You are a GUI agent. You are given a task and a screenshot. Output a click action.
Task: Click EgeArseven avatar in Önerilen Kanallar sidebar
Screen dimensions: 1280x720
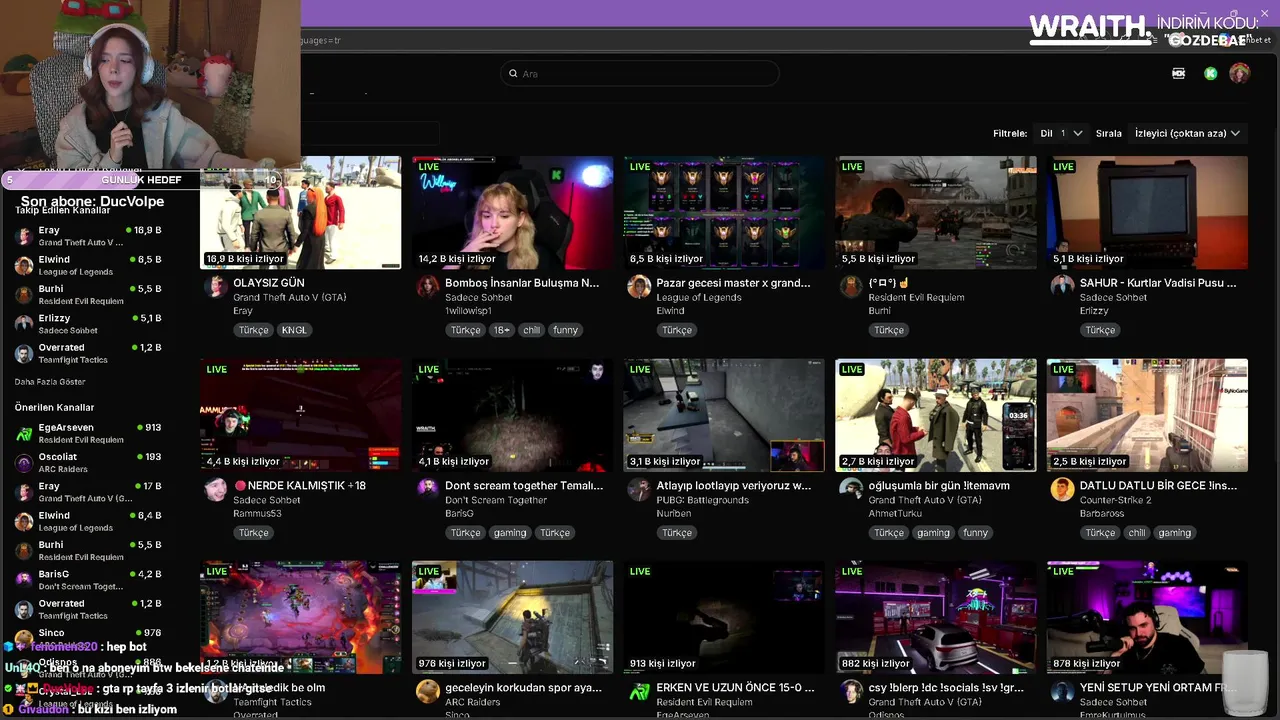tap(24, 434)
